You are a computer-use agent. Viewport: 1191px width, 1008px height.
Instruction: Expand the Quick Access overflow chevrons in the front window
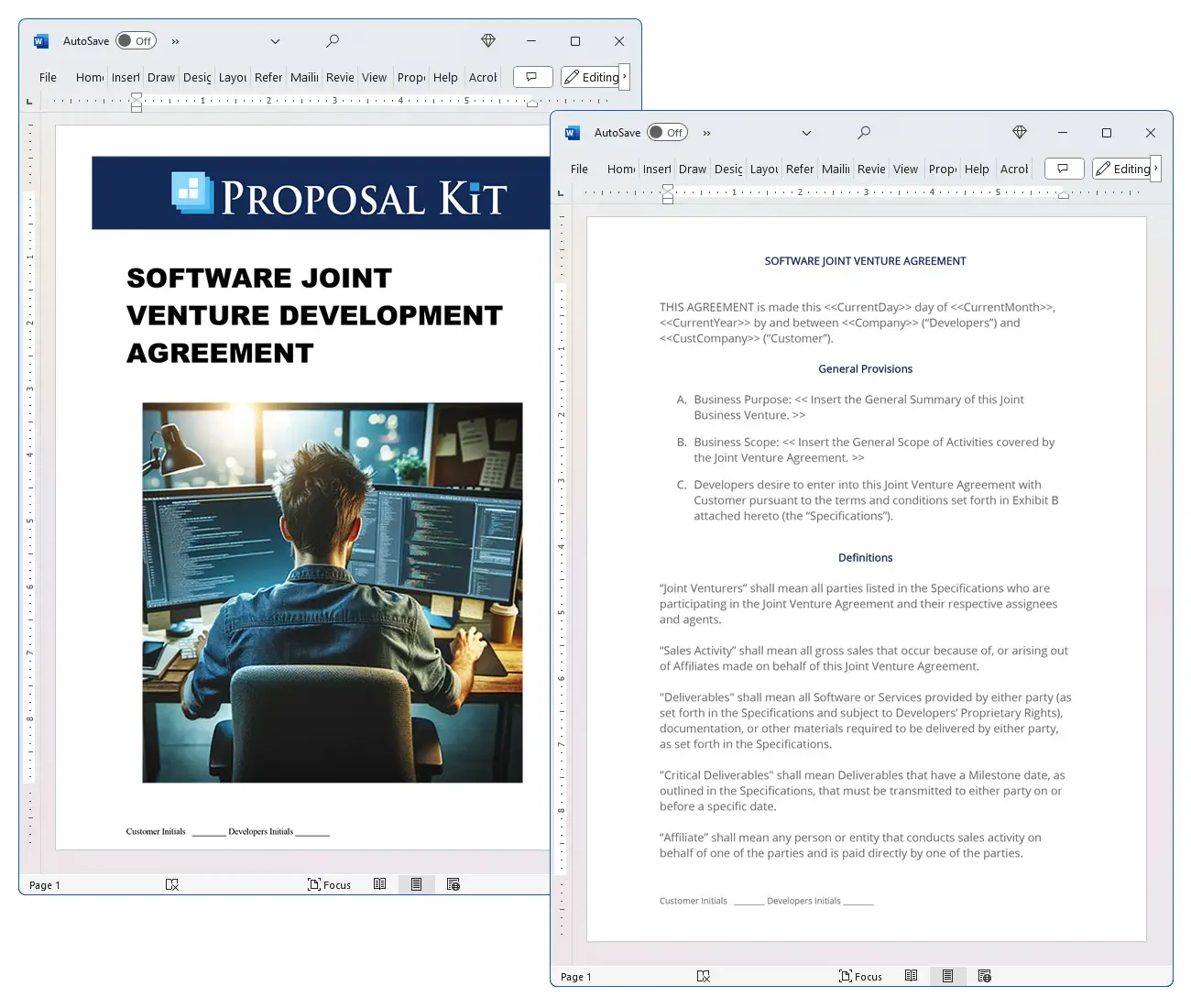tap(706, 133)
